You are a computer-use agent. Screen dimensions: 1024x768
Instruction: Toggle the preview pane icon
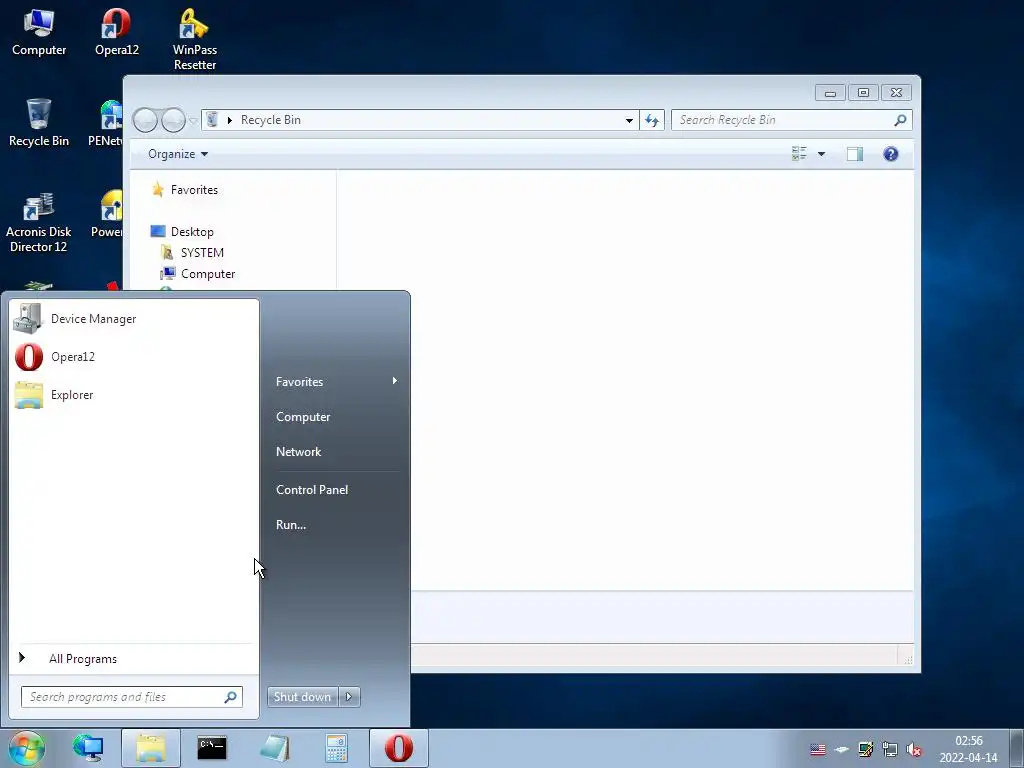(855, 154)
